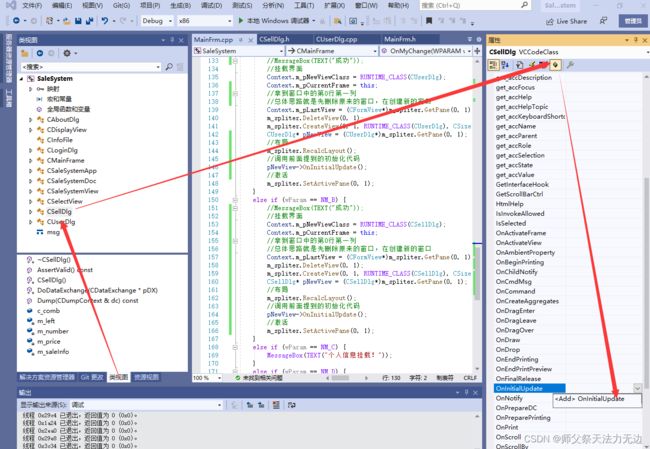This screenshot has height=449, width=650.
Task: Click the navigate backward circle icon
Action: coord(16,21)
